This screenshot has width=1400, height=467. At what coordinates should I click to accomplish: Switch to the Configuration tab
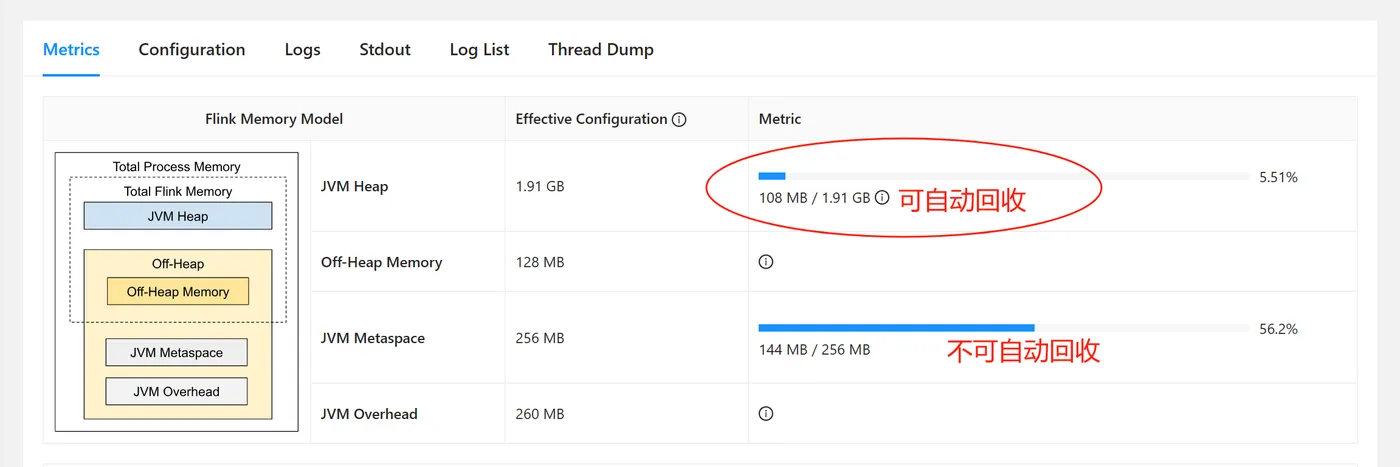(x=192, y=49)
